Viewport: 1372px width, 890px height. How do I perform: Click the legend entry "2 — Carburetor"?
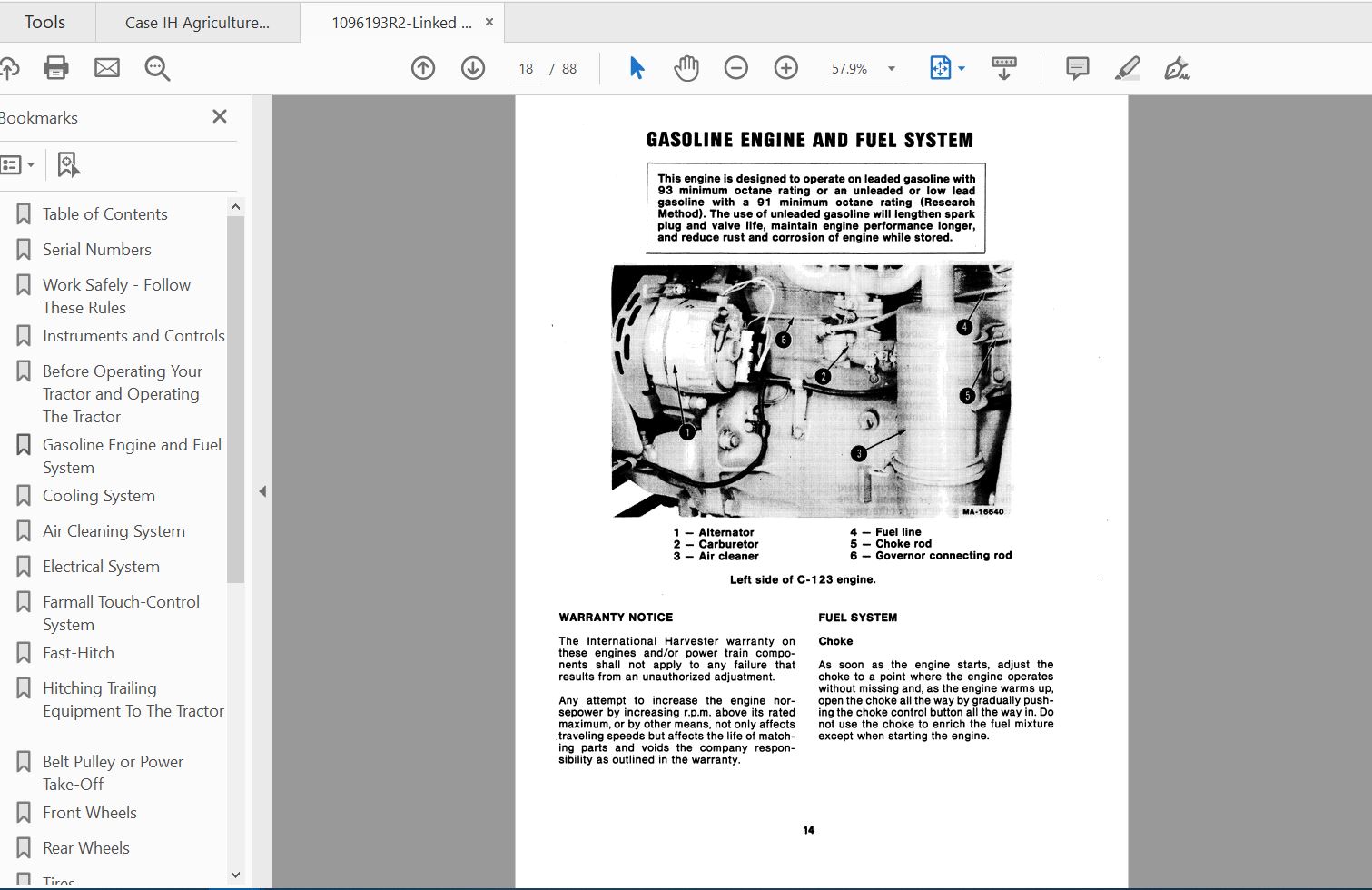(716, 544)
